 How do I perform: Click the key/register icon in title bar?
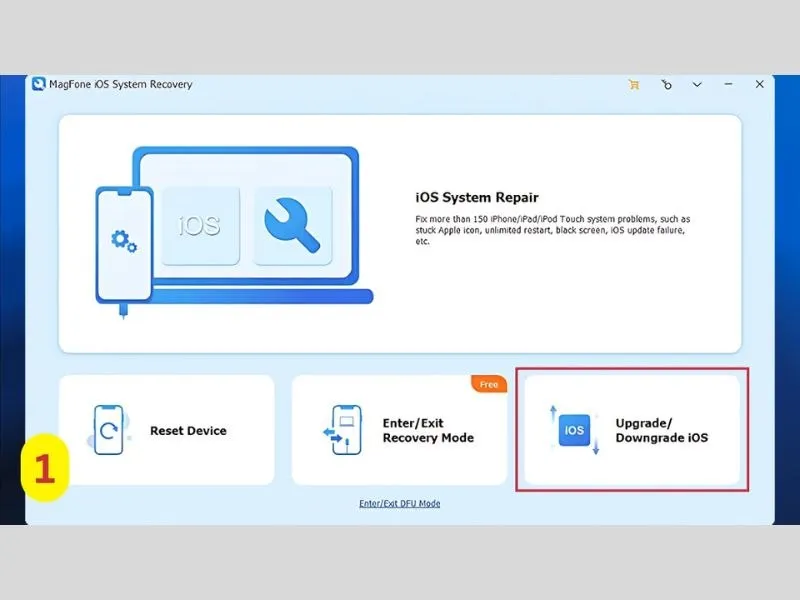[666, 85]
